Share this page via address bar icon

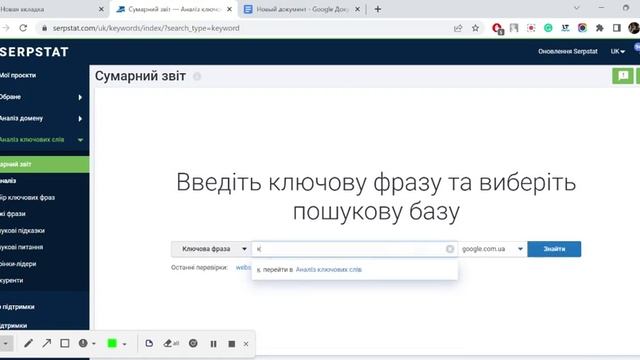click(458, 28)
